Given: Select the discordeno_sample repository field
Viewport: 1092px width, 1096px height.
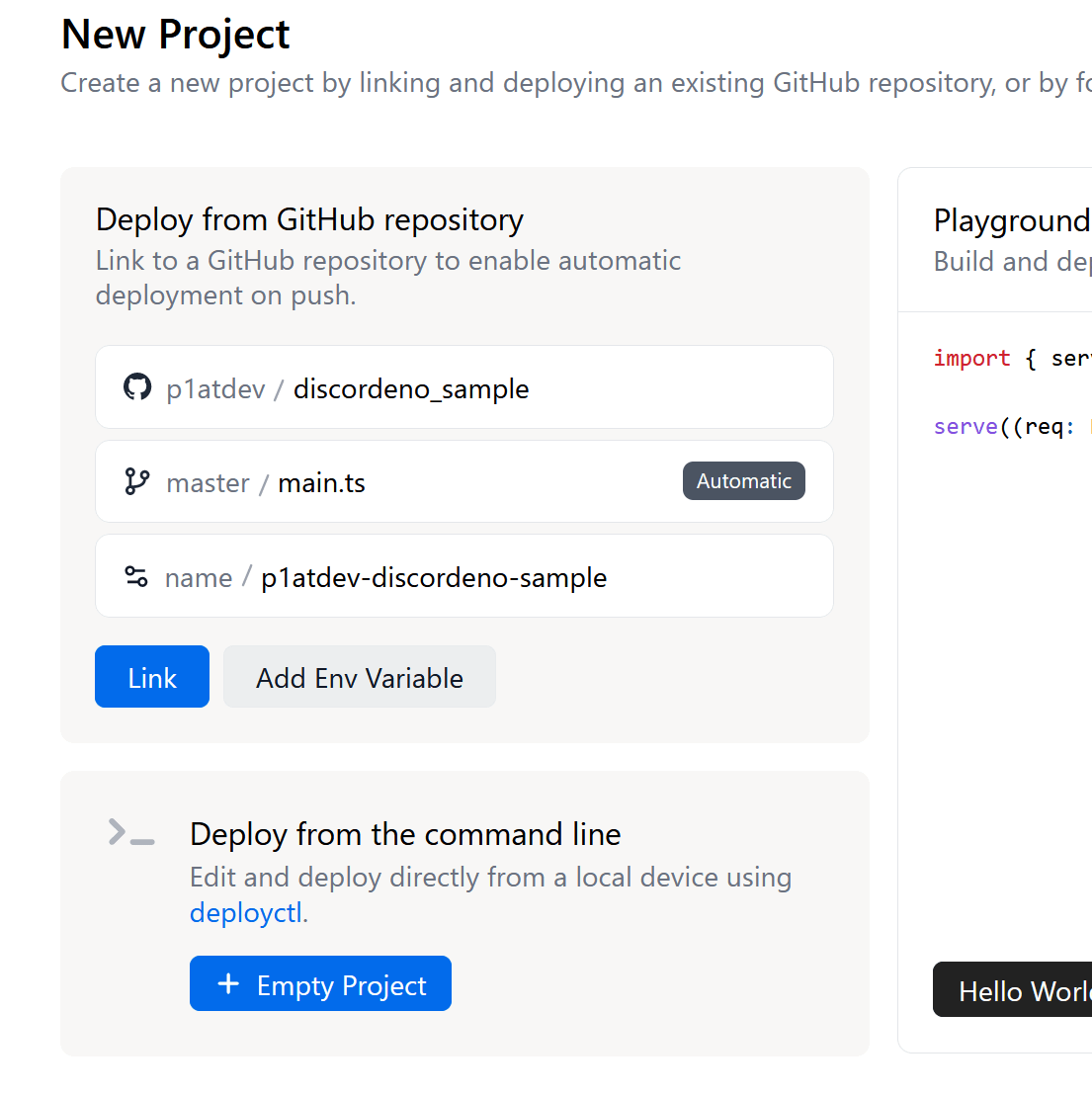Looking at the screenshot, I should [464, 387].
